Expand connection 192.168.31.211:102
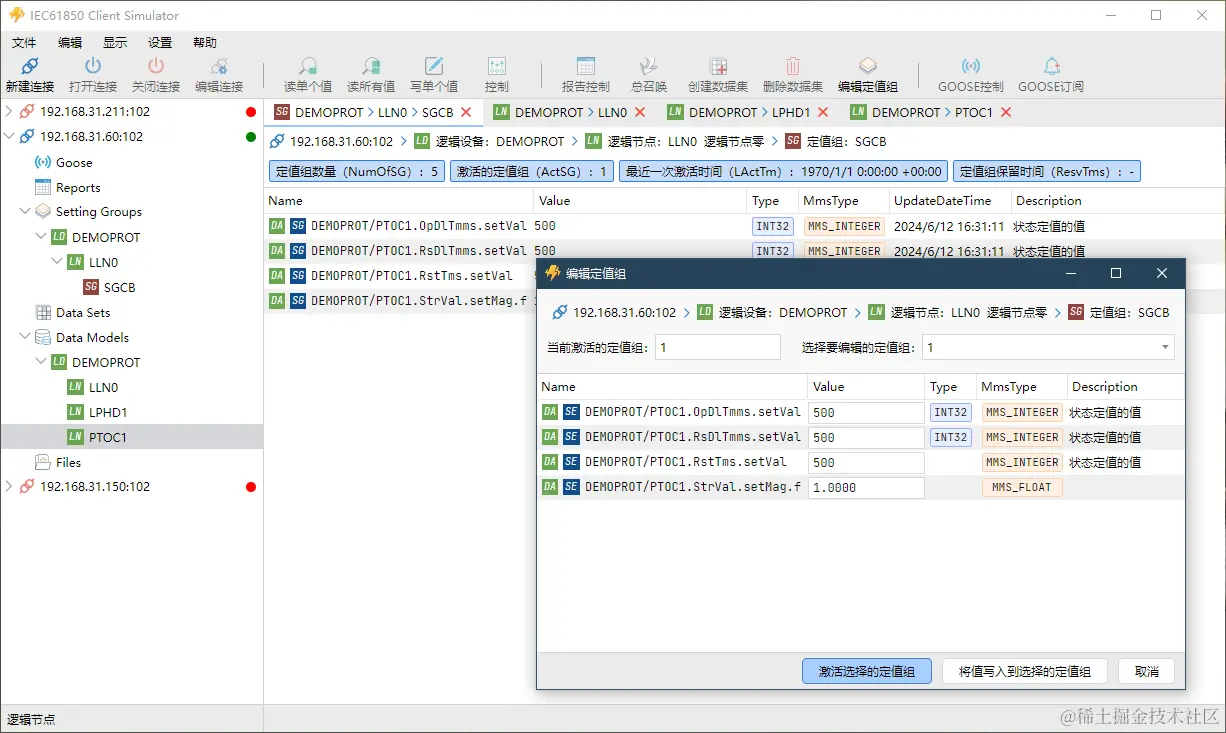This screenshot has height=733, width=1226. pos(9,111)
